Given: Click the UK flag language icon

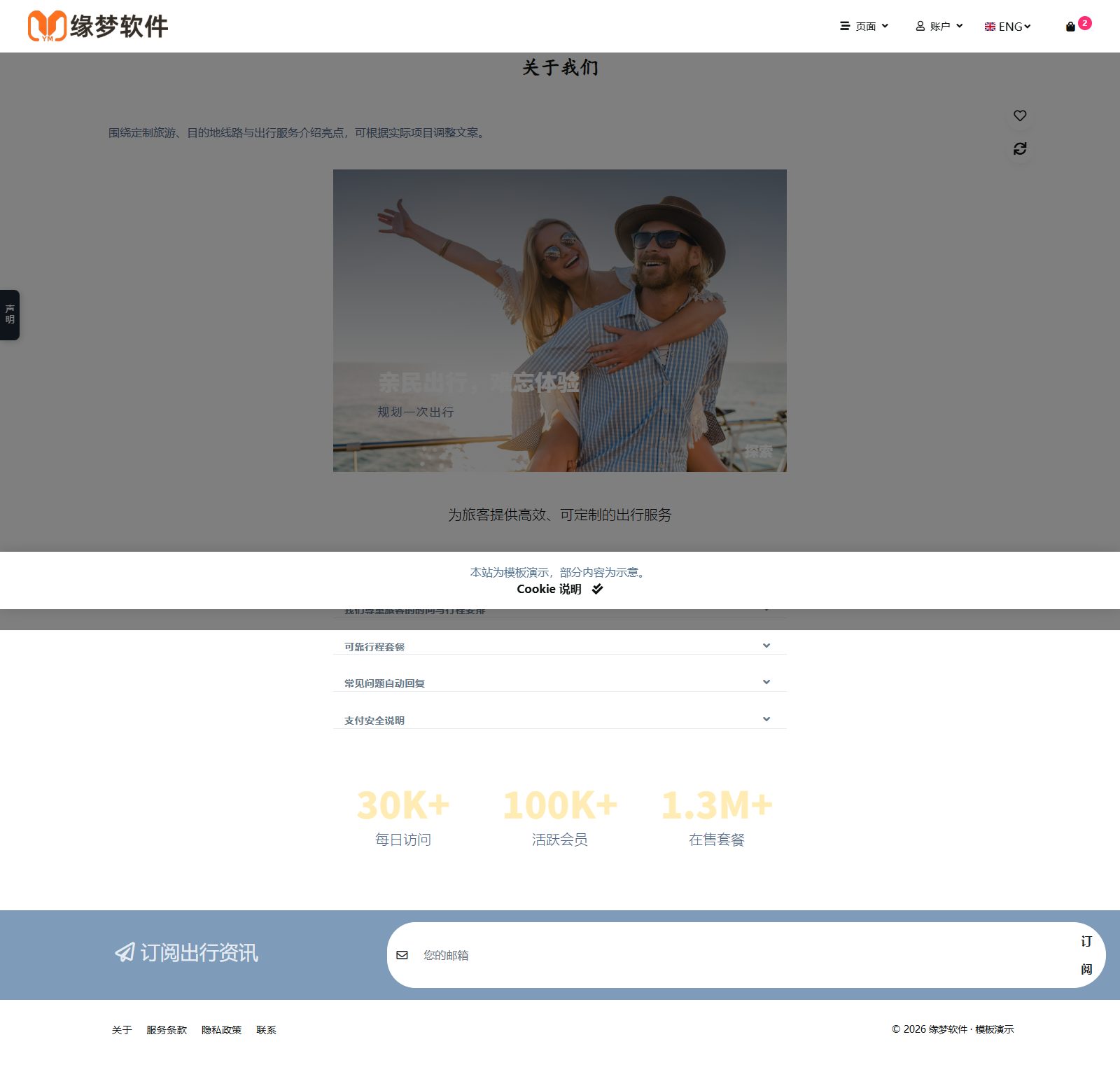Looking at the screenshot, I should (990, 27).
